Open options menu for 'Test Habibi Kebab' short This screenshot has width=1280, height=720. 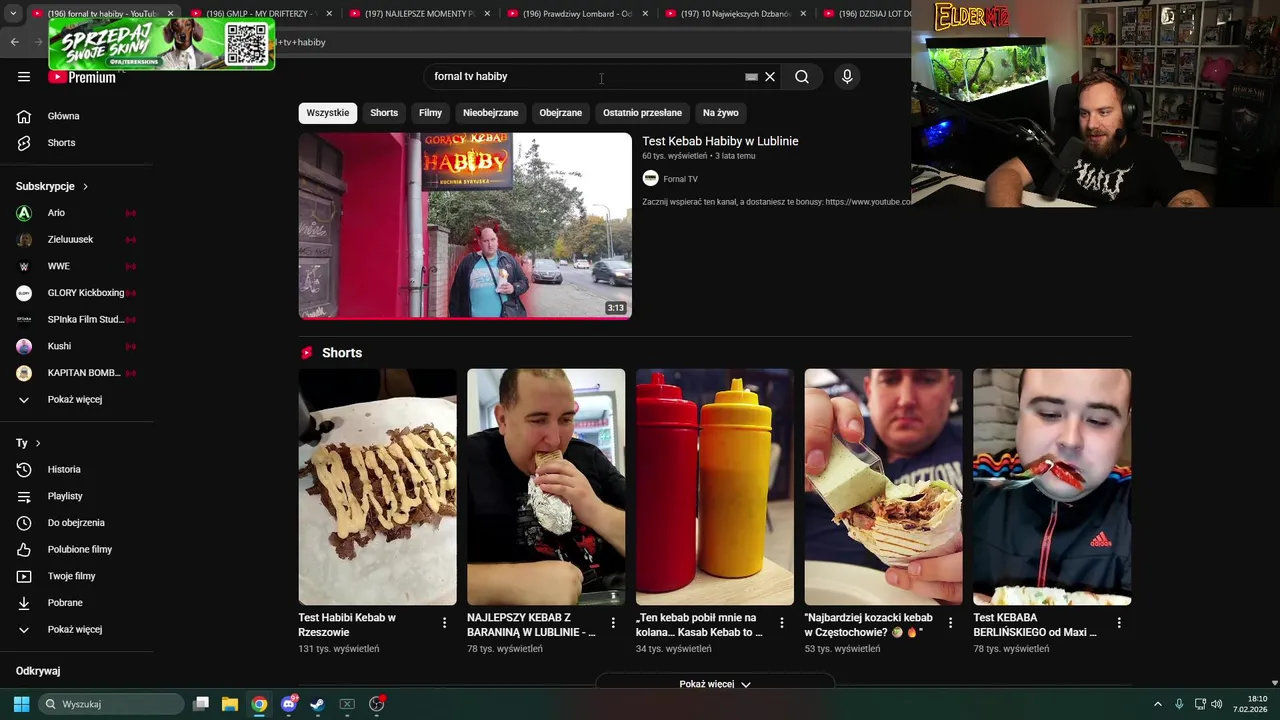(x=444, y=623)
